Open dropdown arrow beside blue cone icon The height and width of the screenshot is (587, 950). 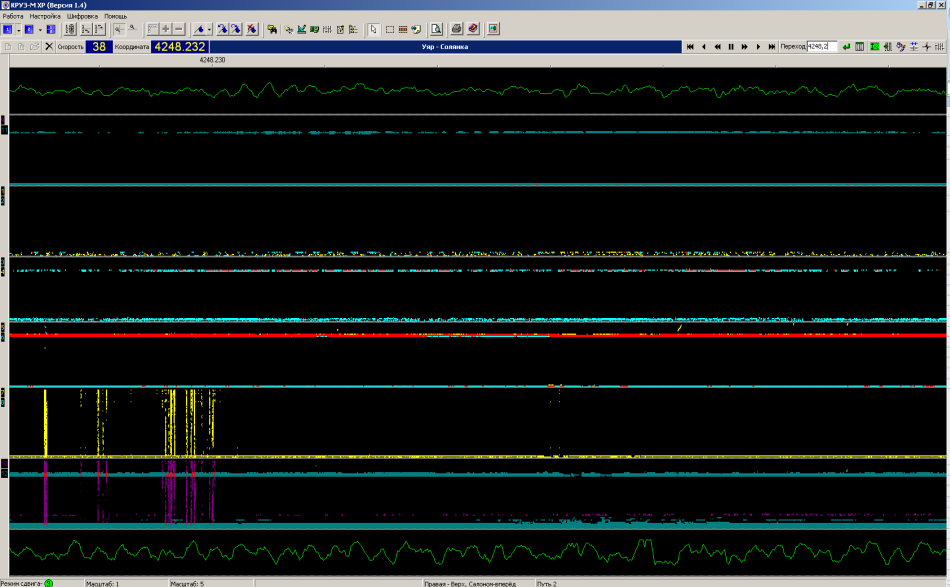tap(210, 29)
